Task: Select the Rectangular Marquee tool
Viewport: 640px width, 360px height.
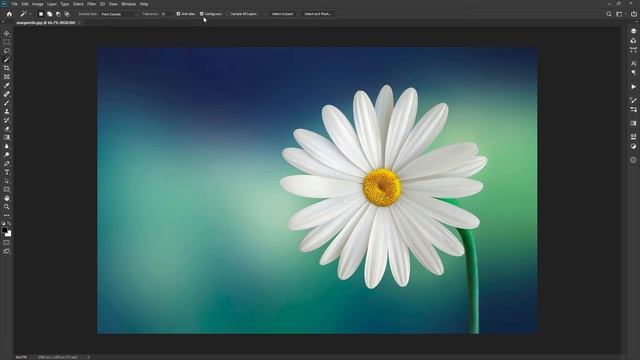Action: (7, 42)
